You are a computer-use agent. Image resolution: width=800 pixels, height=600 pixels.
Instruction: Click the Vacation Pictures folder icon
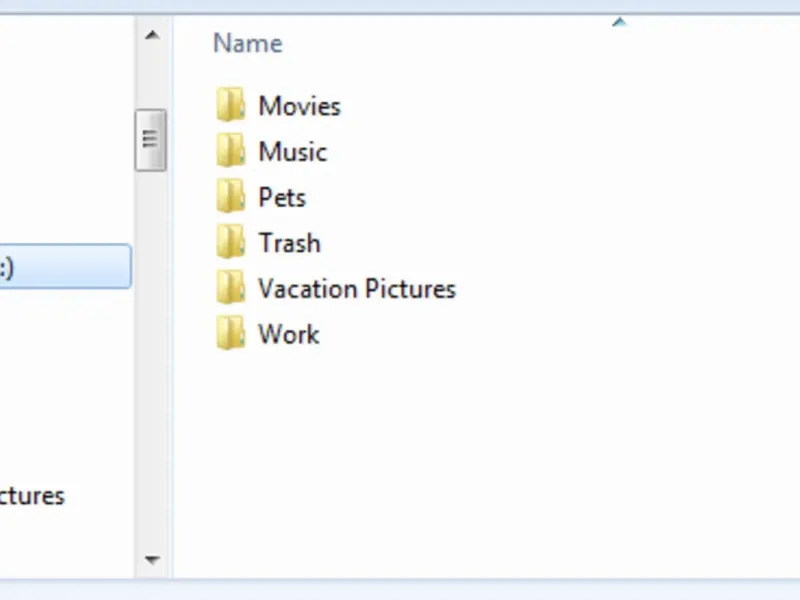231,288
